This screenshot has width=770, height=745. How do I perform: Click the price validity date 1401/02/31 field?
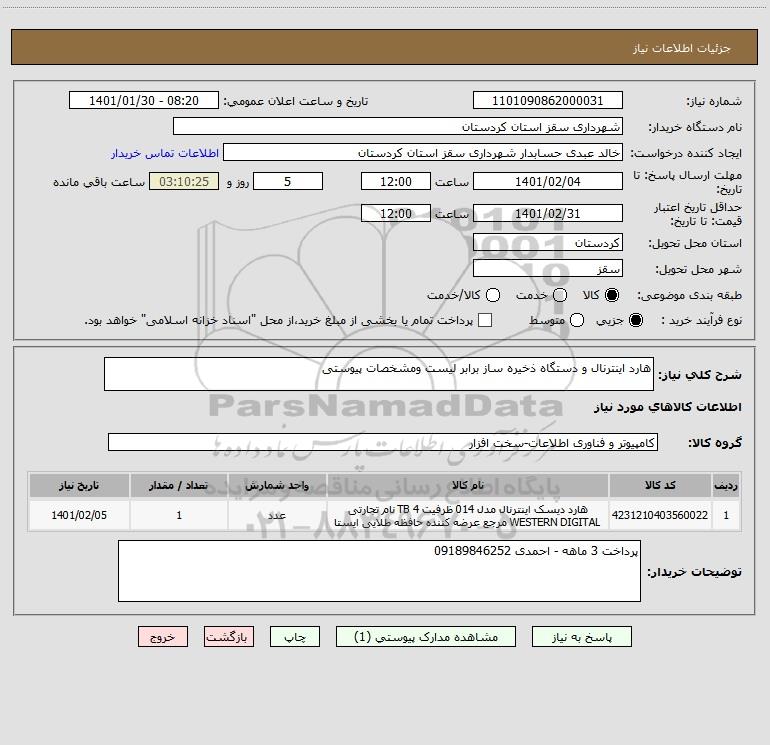tap(548, 213)
